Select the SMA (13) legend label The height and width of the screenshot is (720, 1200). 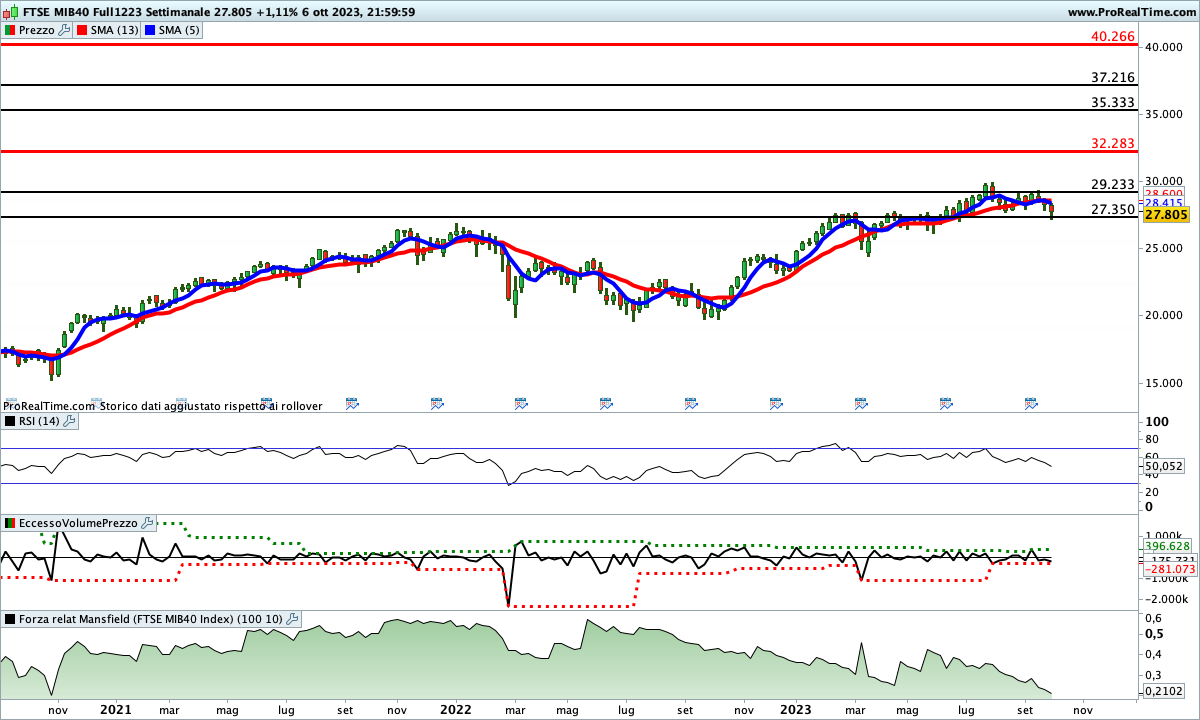114,30
